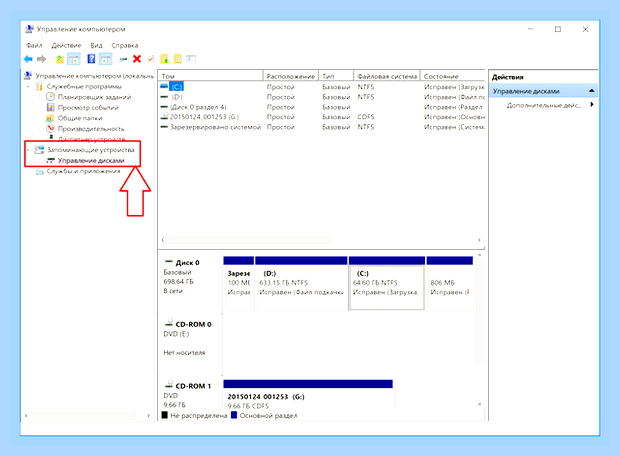Toggle the Show/Hide action pane toolbar icon

[x=105, y=59]
